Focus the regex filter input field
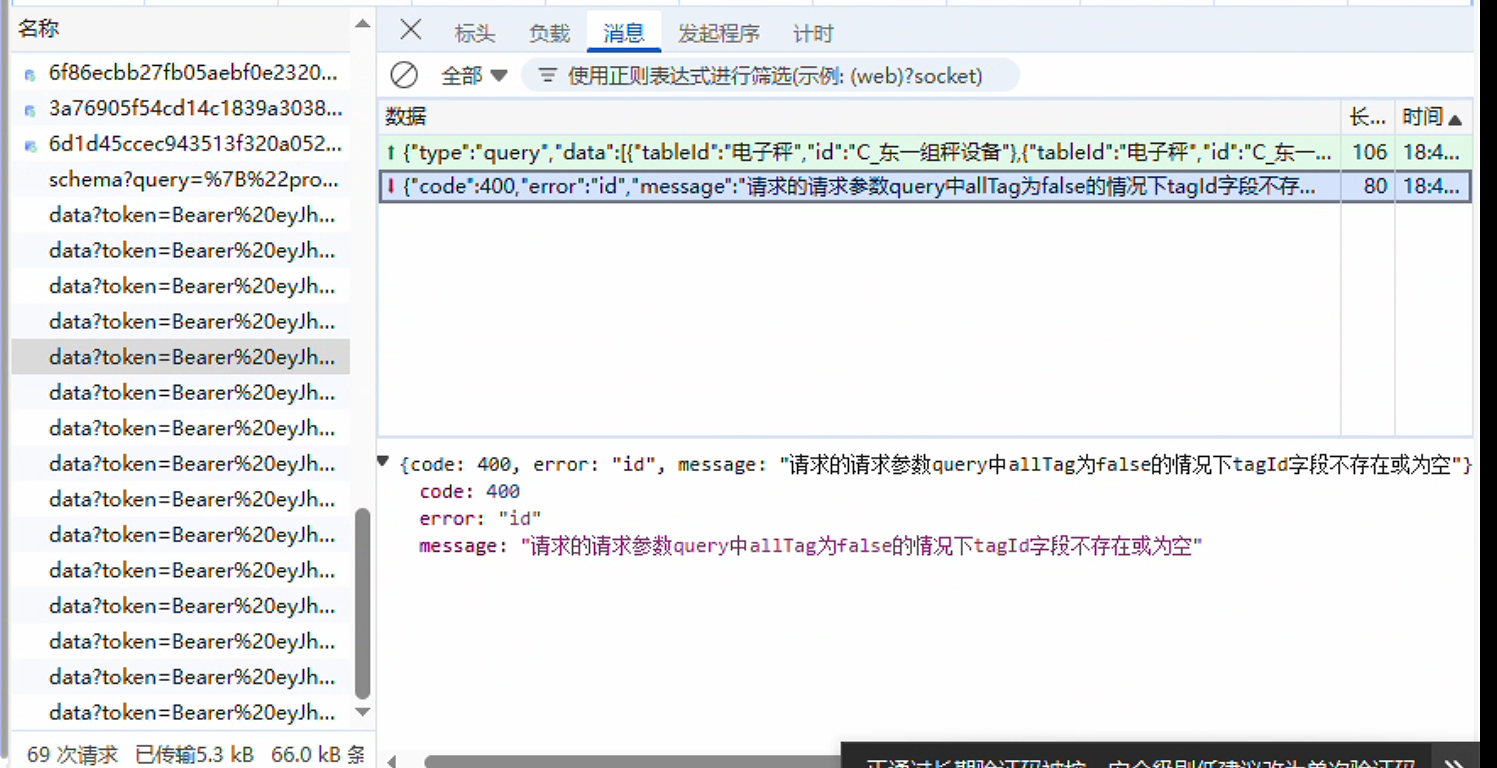Screen dimensions: 1497x768 (x=775, y=76)
